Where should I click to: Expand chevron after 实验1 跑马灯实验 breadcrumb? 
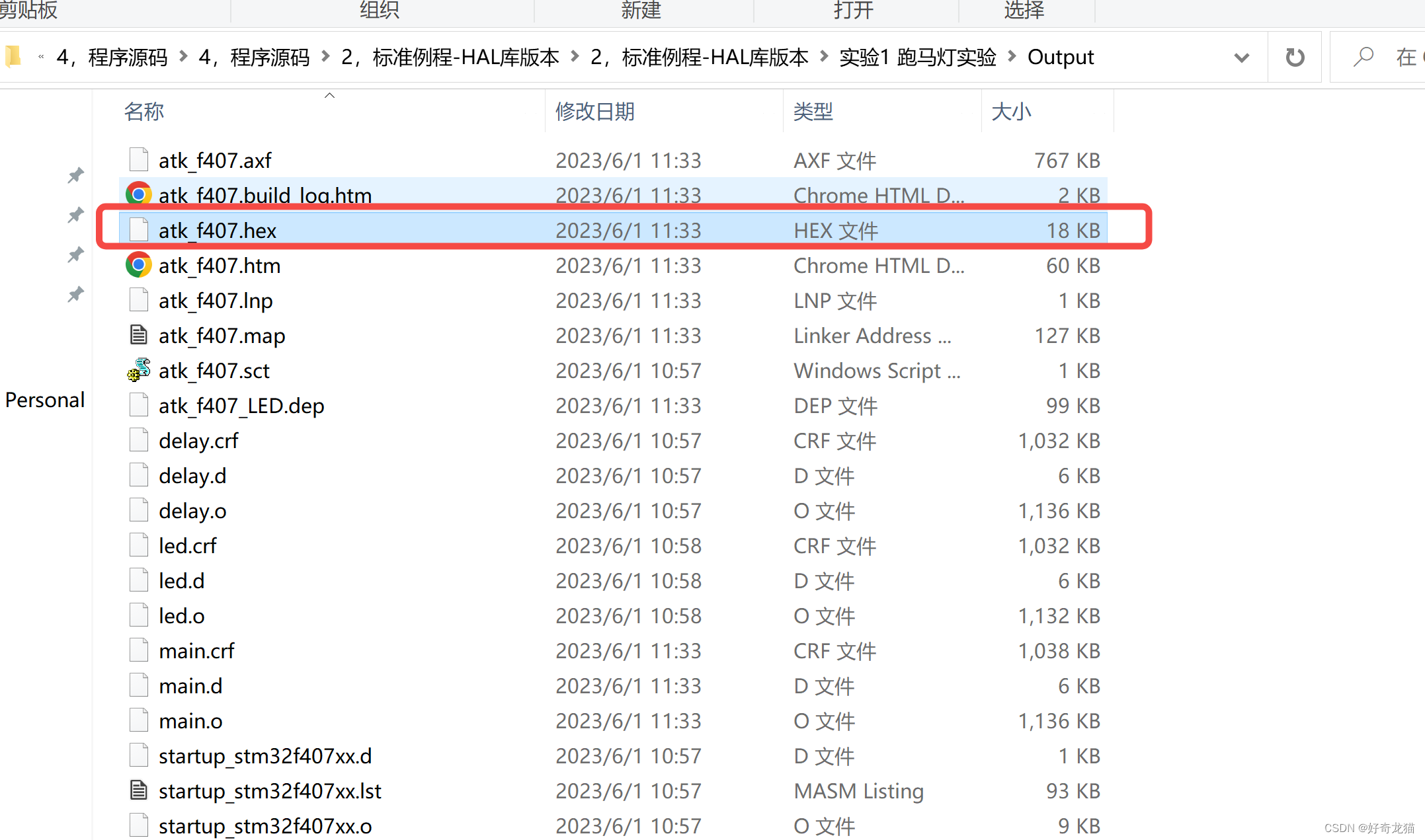click(x=1012, y=57)
